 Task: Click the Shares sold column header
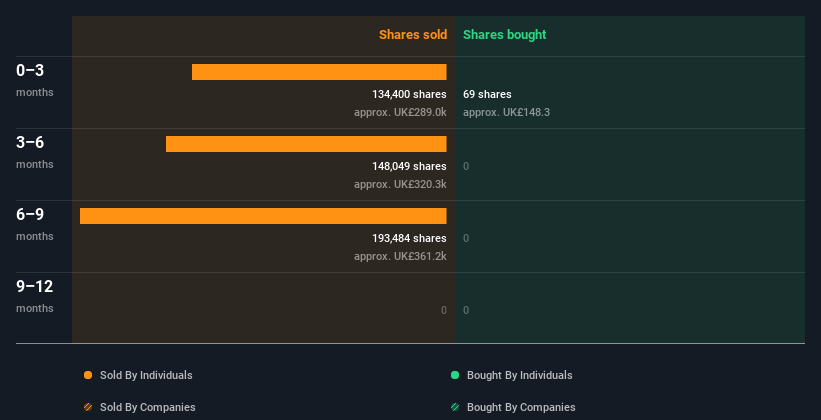(x=412, y=35)
